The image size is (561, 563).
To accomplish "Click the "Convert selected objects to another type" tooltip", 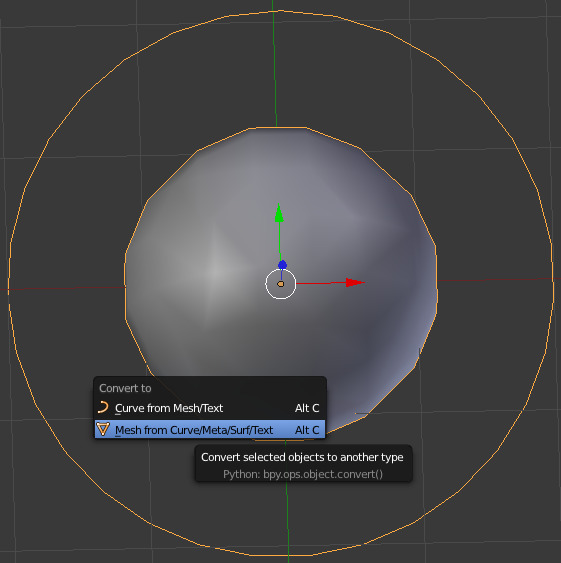I will [302, 457].
